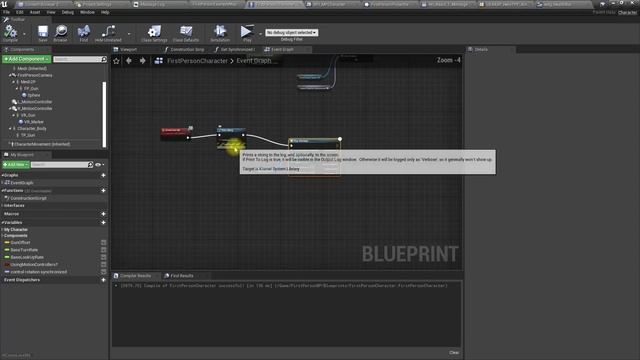Add a new function with the Functions plus

click(103, 191)
